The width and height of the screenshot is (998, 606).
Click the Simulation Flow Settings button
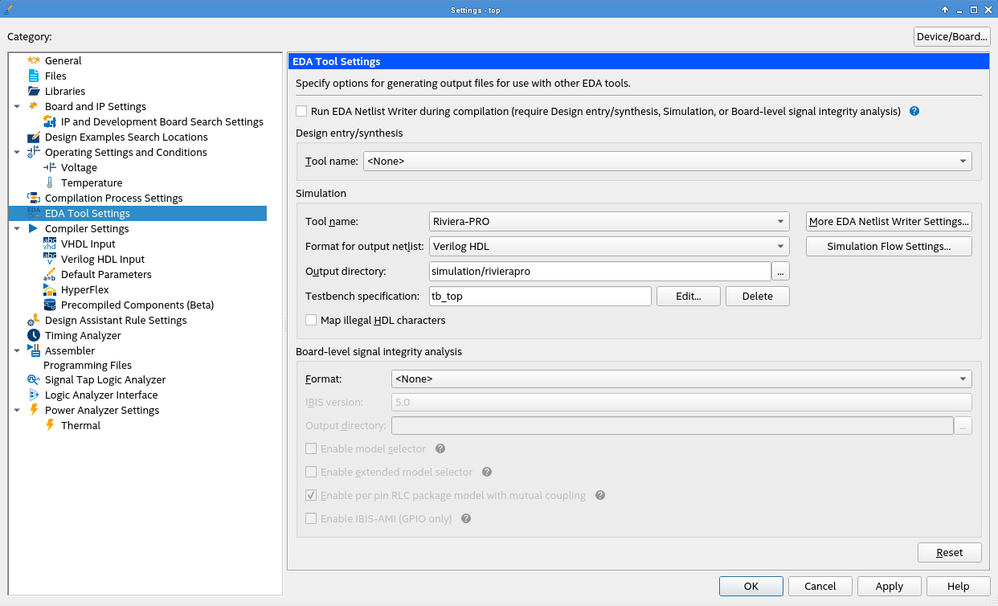tap(888, 246)
